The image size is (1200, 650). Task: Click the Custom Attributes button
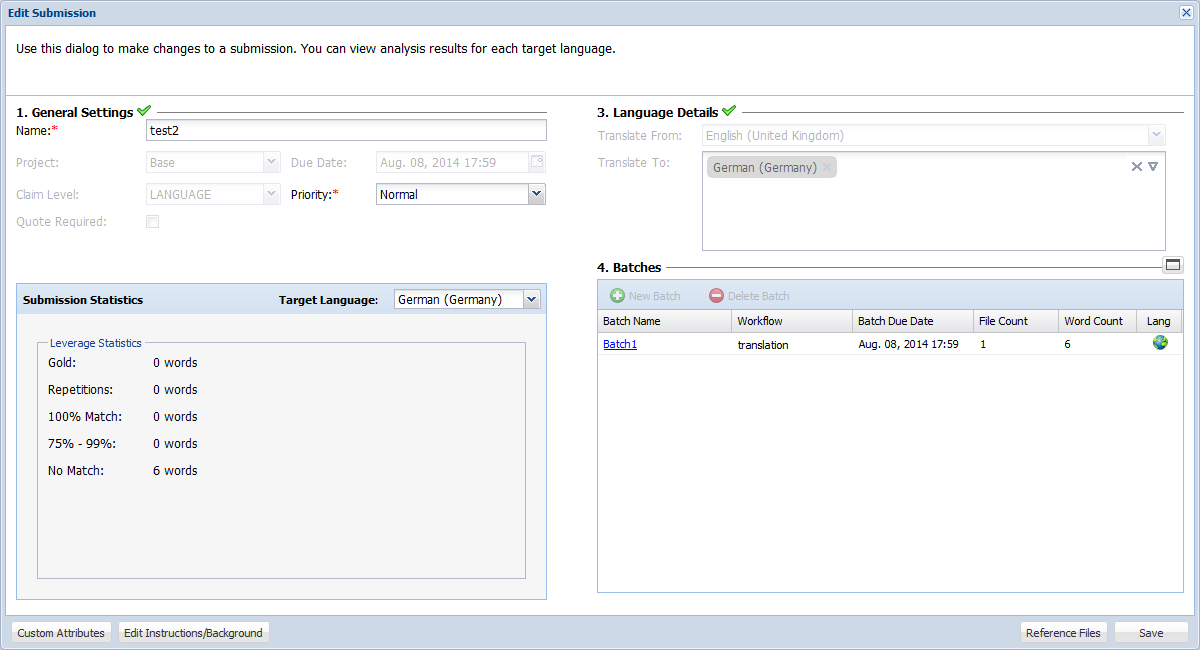point(61,633)
